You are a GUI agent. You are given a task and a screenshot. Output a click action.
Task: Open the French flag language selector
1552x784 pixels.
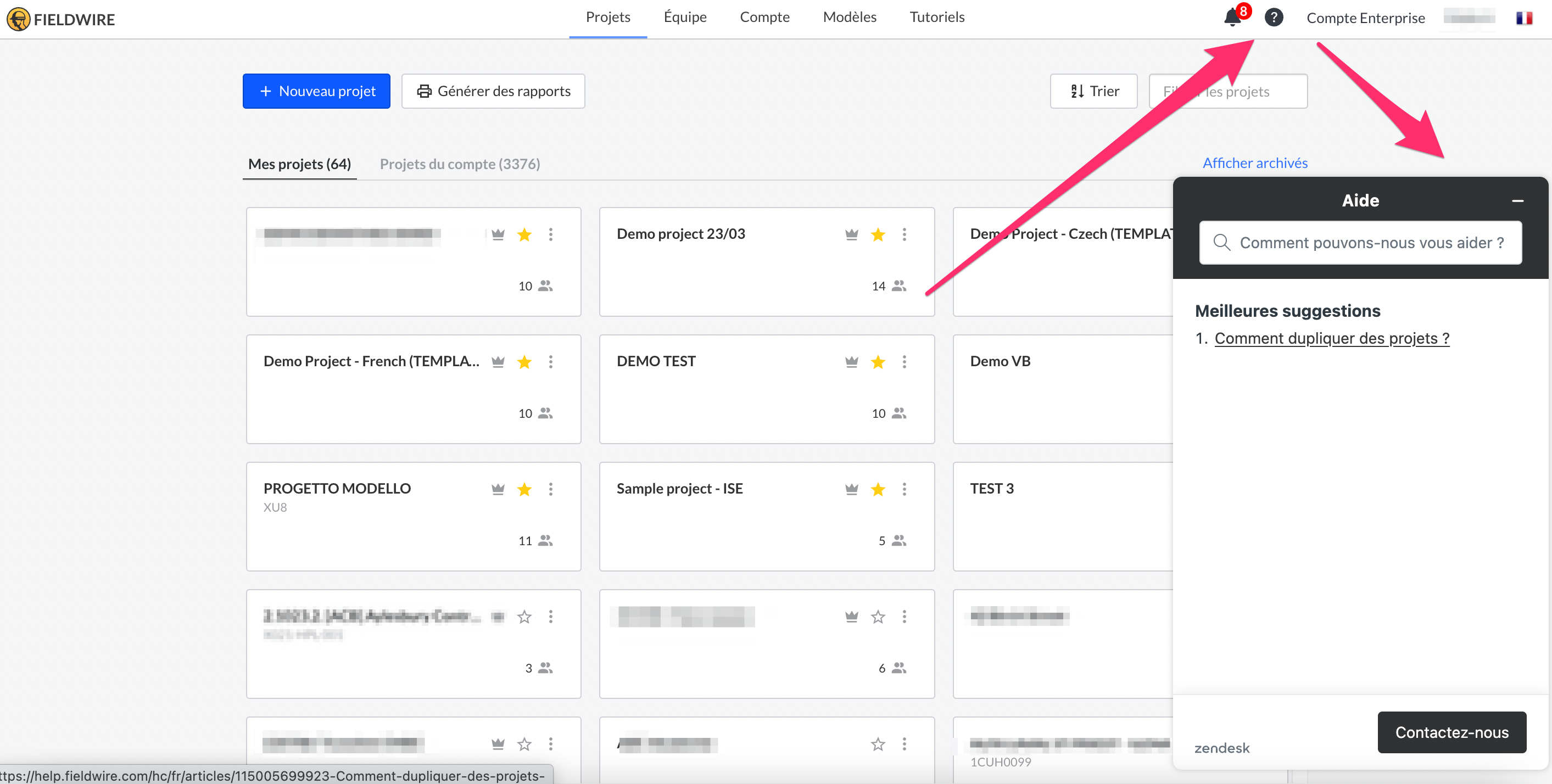point(1525,18)
